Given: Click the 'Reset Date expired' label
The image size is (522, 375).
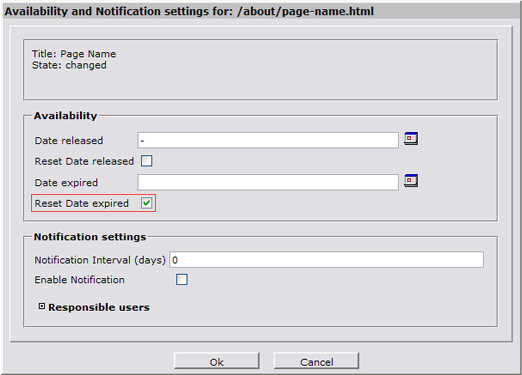Looking at the screenshot, I should click(82, 203).
